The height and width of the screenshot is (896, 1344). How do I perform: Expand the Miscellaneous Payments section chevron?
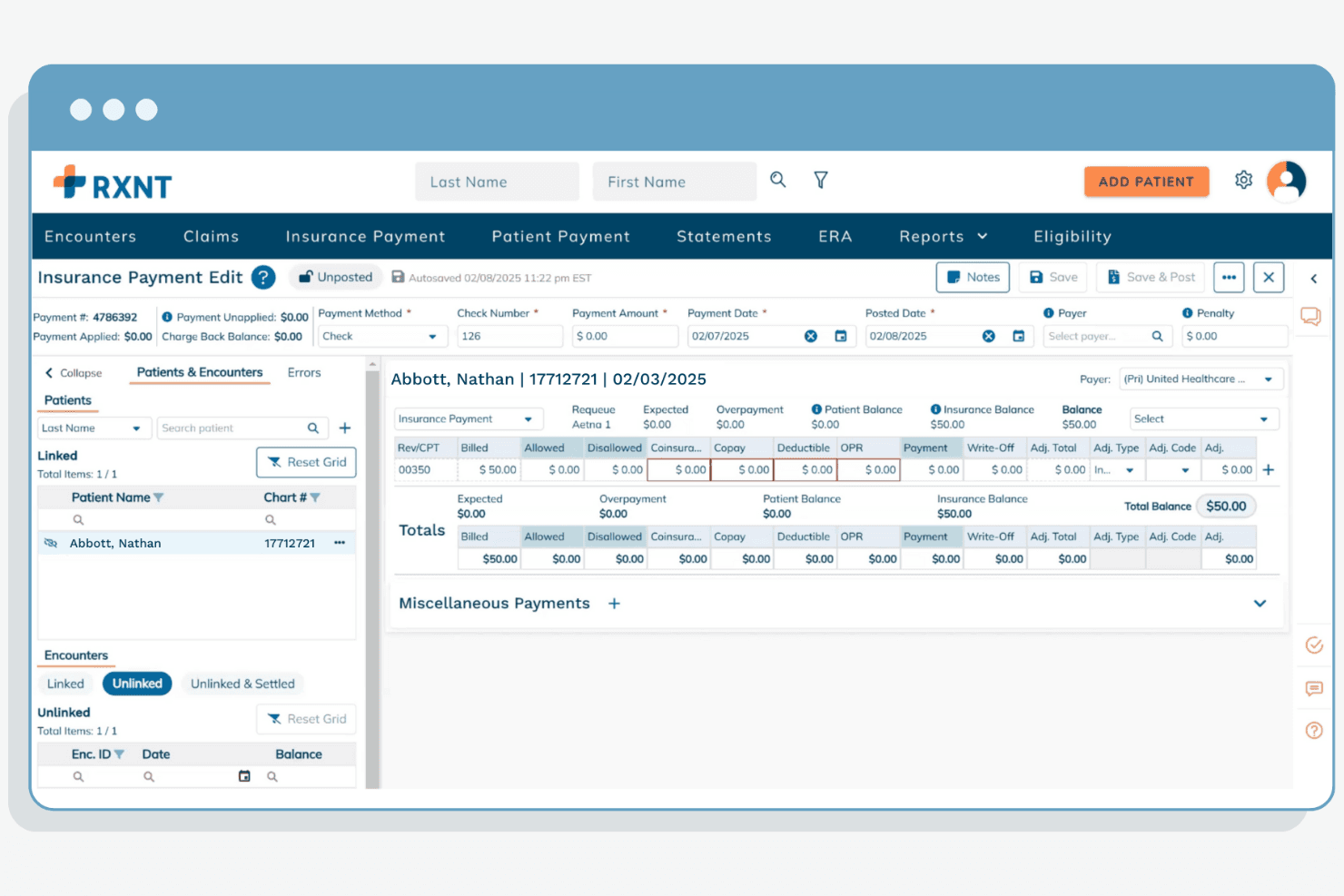pos(1260,604)
